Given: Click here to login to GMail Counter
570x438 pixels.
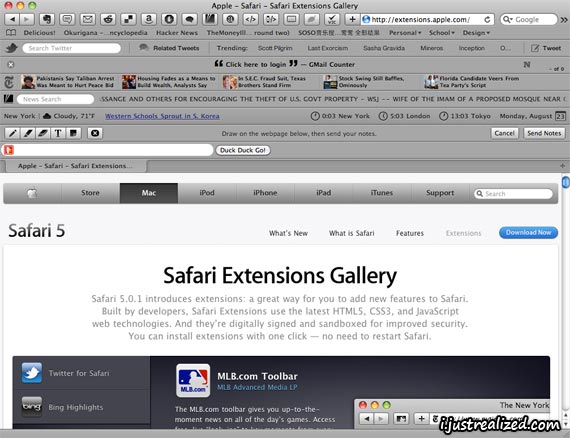Looking at the screenshot, I should point(256,64).
